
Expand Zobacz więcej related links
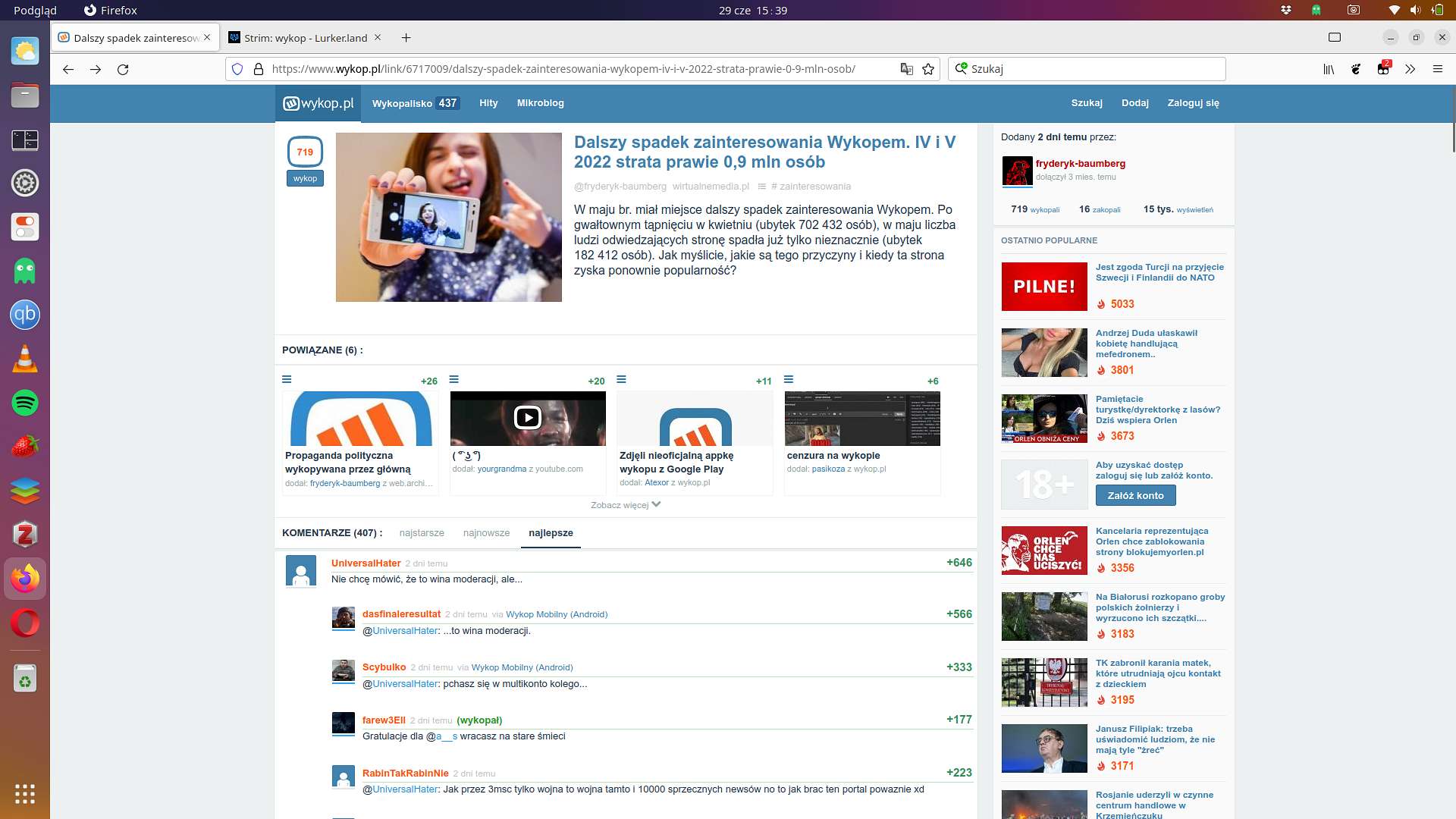[626, 505]
